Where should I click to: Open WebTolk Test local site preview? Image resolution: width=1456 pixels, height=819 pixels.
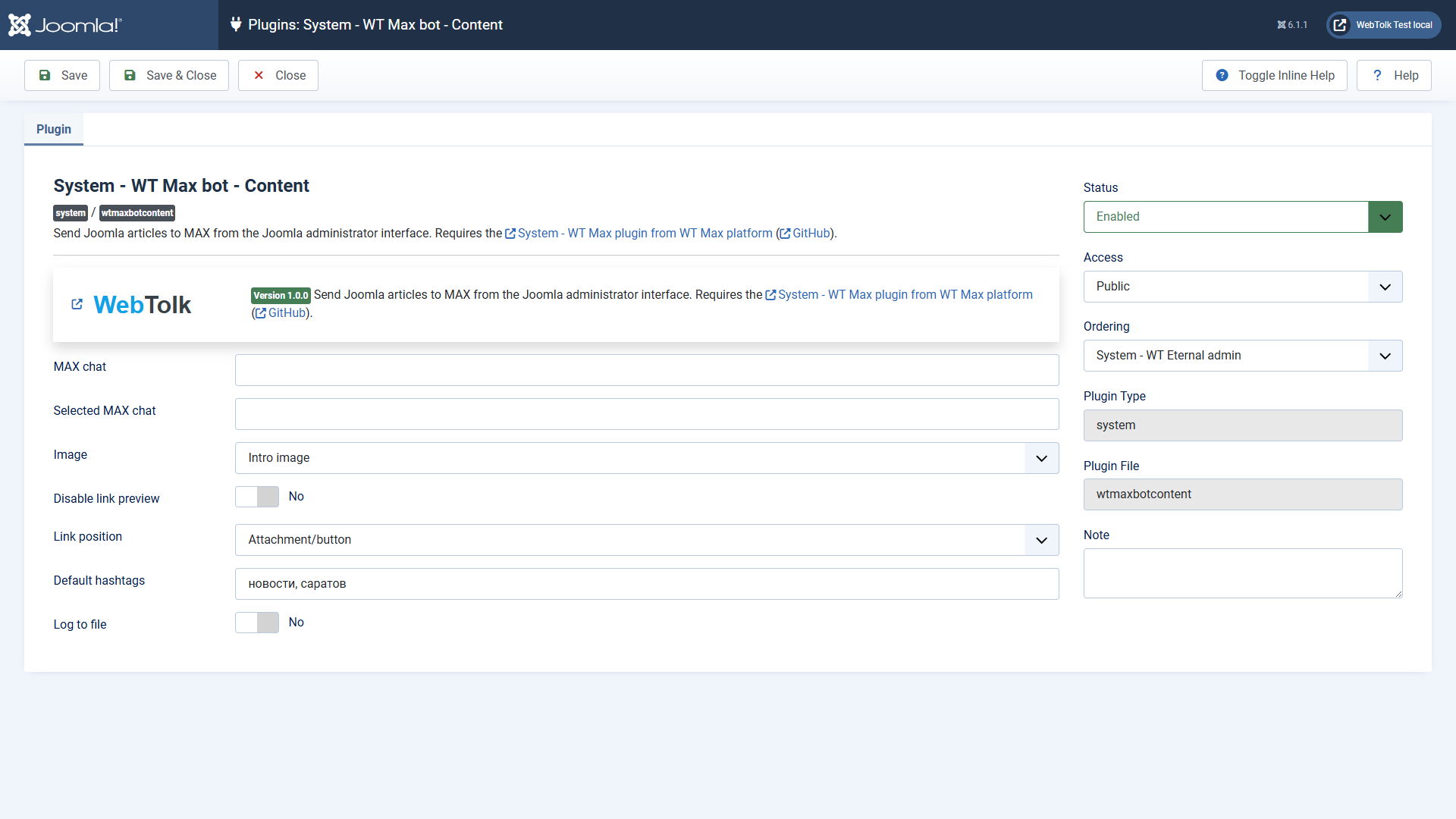pos(1383,25)
